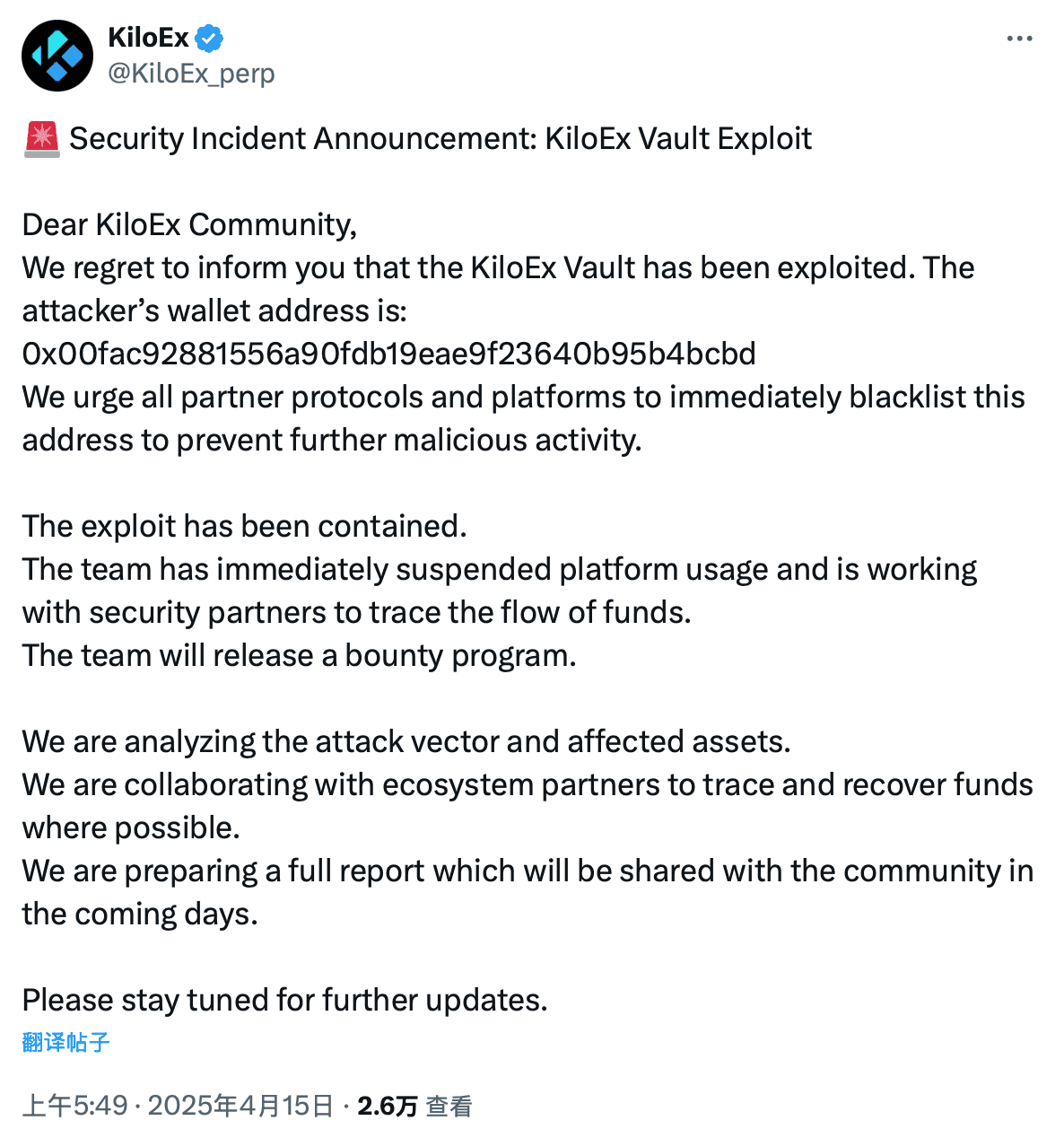Click 'The exploit has been contained.' sentence
Image resolution: width=1064 pixels, height=1138 pixels.
coord(244,526)
